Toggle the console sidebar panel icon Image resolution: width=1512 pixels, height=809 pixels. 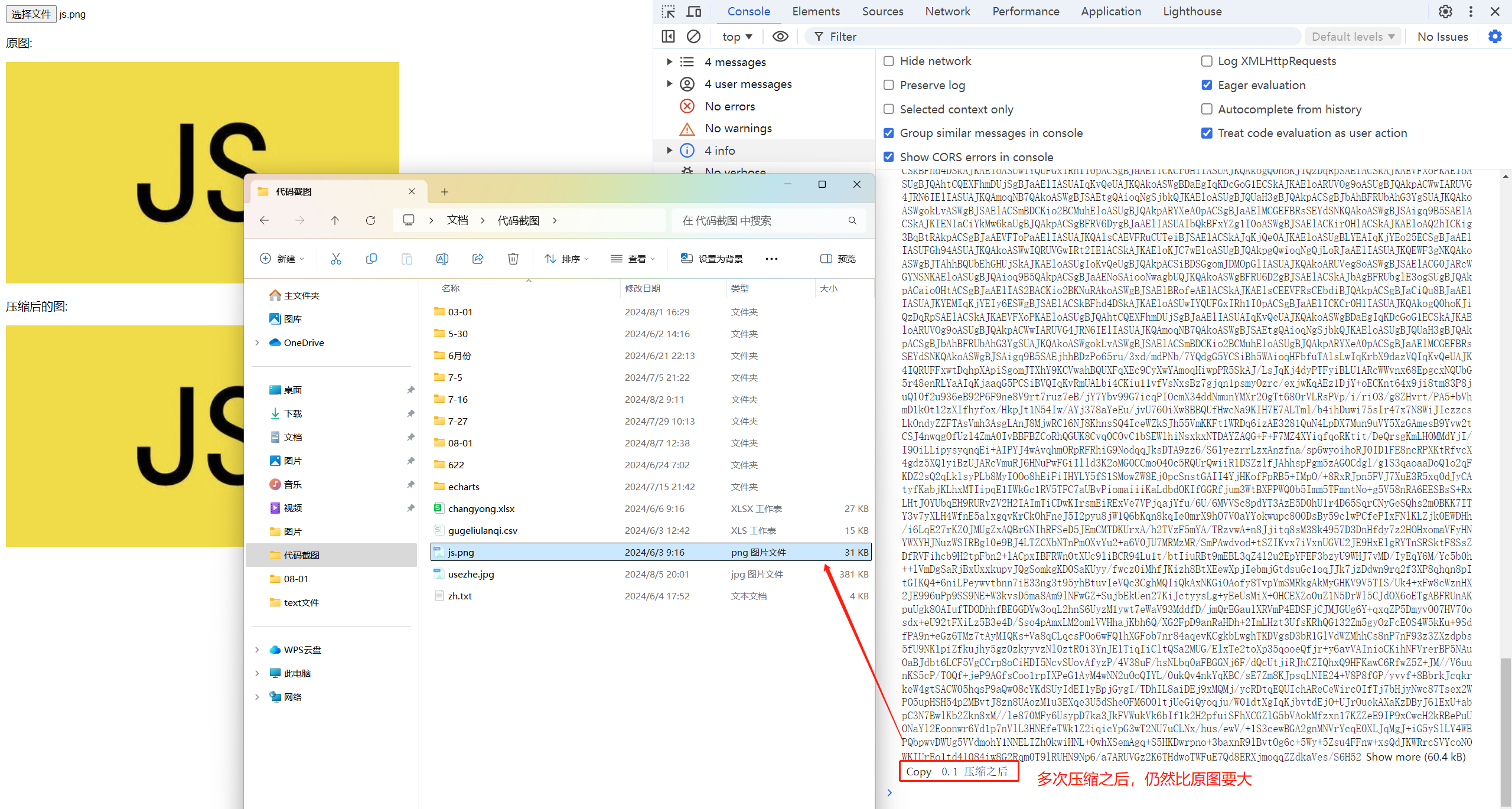[668, 37]
